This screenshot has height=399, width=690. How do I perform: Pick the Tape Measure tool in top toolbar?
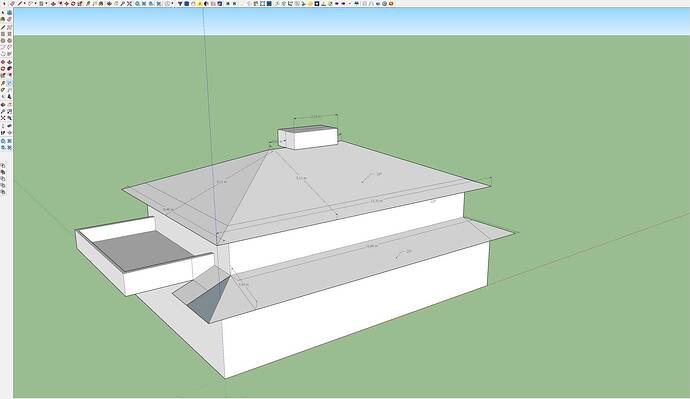88,4
